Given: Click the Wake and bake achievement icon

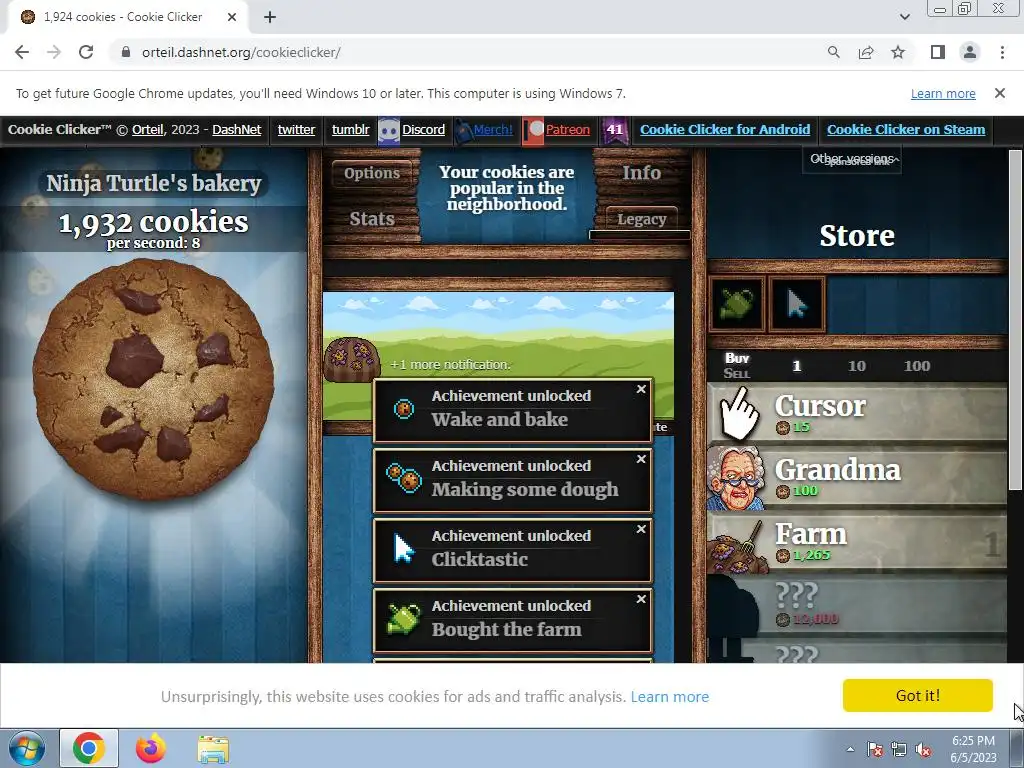Looking at the screenshot, I should point(404,409).
